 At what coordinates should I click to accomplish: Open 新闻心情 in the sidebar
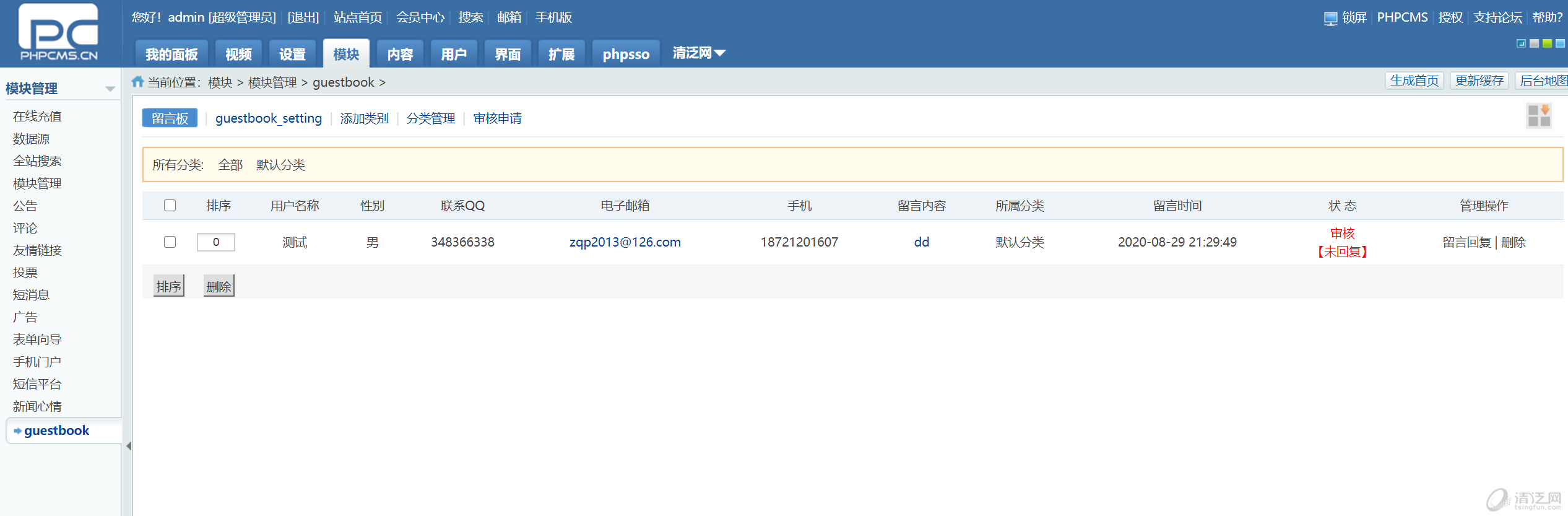pos(37,406)
